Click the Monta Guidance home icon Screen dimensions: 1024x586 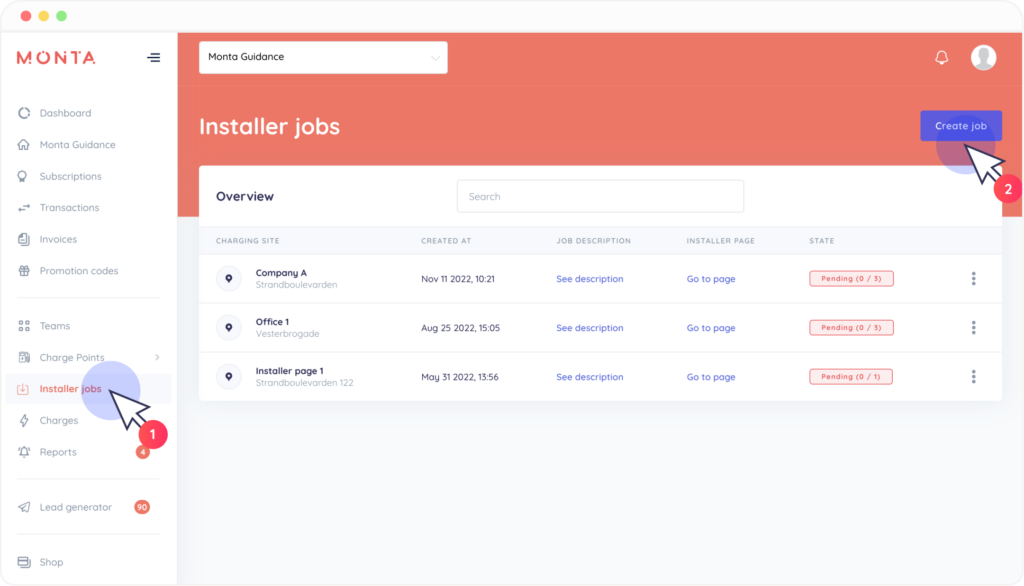tap(24, 144)
